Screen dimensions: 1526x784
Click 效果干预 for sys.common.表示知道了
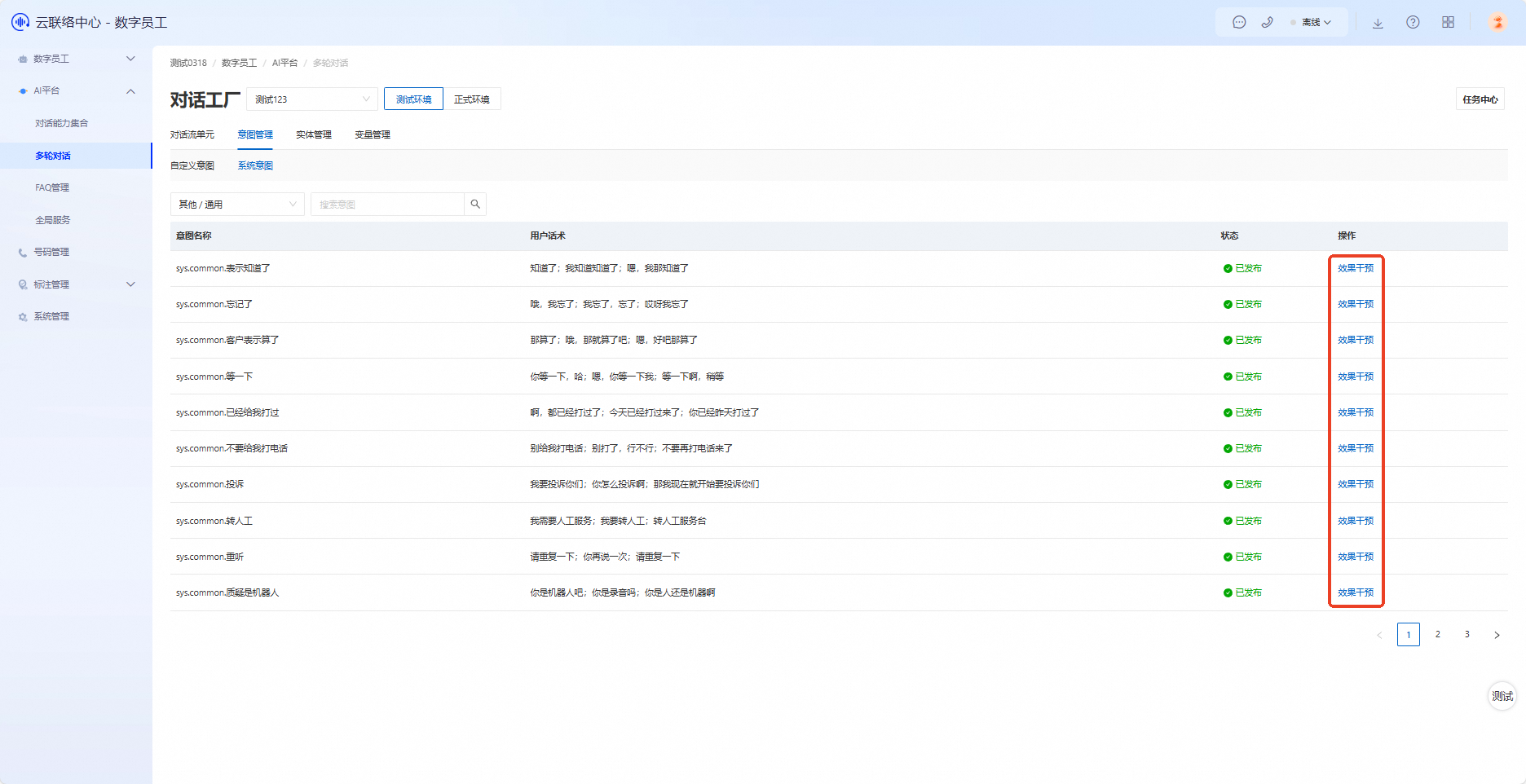coord(1356,268)
